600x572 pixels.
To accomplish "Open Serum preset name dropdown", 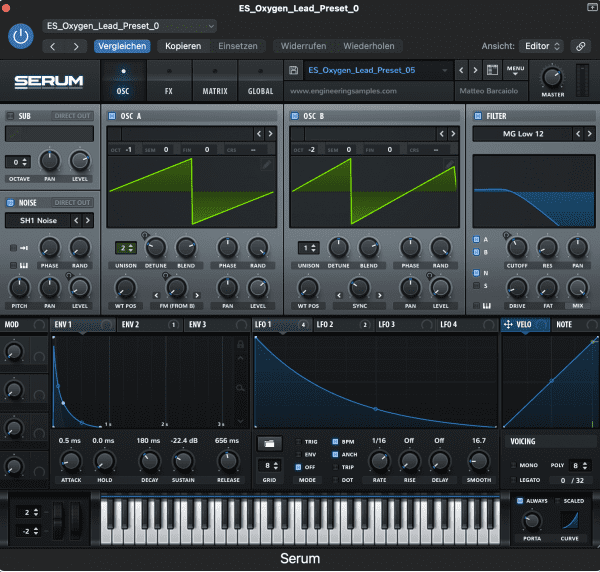I will tap(378, 70).
